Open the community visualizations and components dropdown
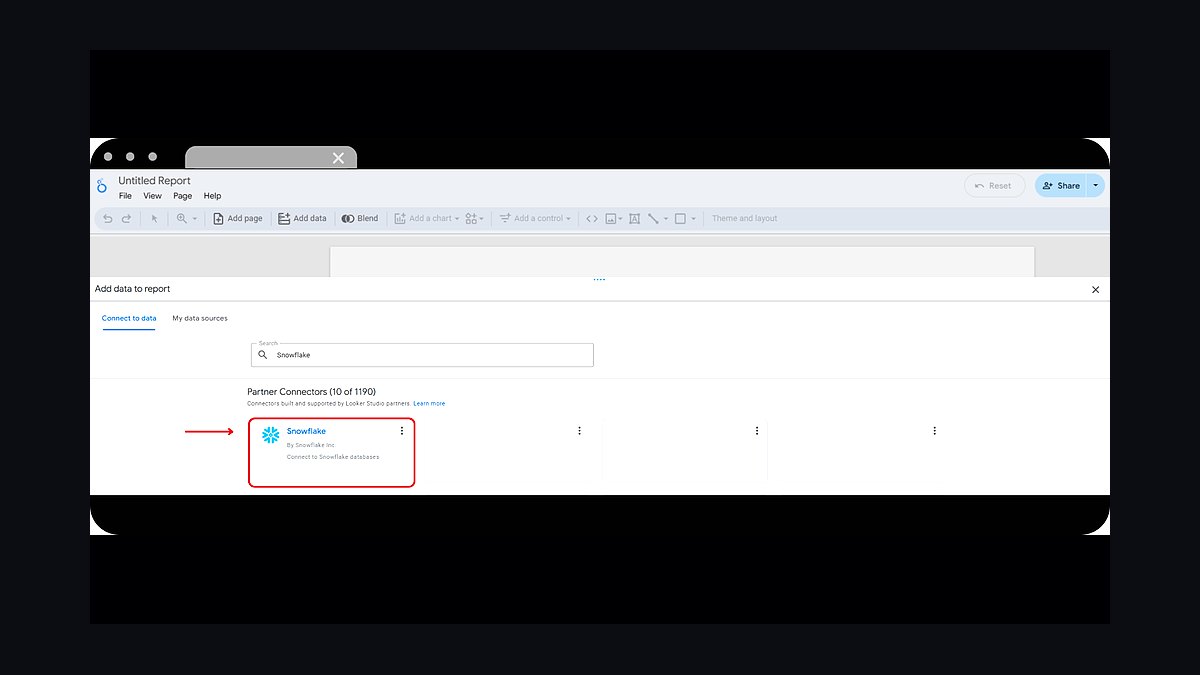Image resolution: width=1200 pixels, height=675 pixels. click(x=475, y=218)
